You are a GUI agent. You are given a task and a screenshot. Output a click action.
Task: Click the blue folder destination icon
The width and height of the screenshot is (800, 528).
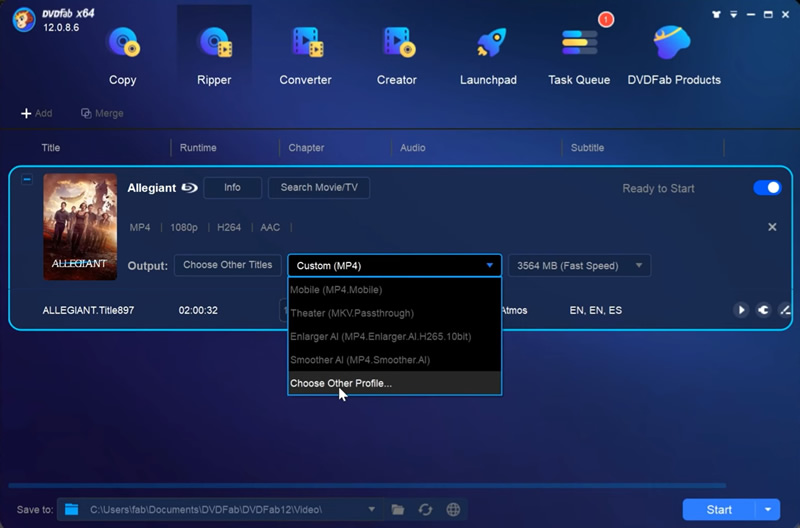click(71, 510)
